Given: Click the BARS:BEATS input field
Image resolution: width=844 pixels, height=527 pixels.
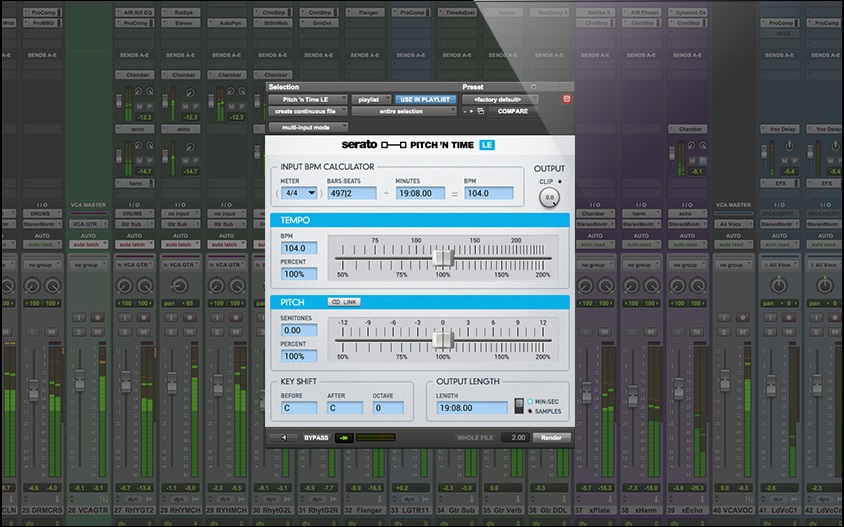Looking at the screenshot, I should click(x=351, y=192).
